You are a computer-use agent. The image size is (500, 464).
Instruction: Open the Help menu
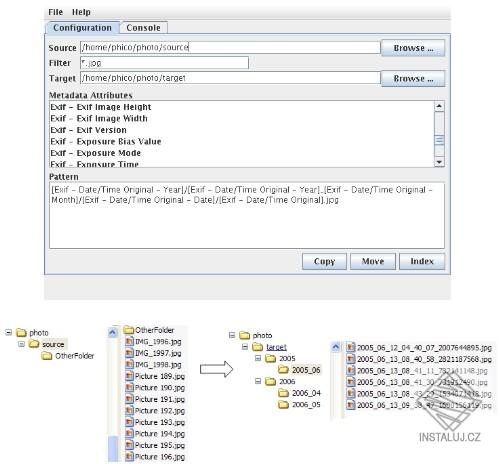tap(81, 12)
